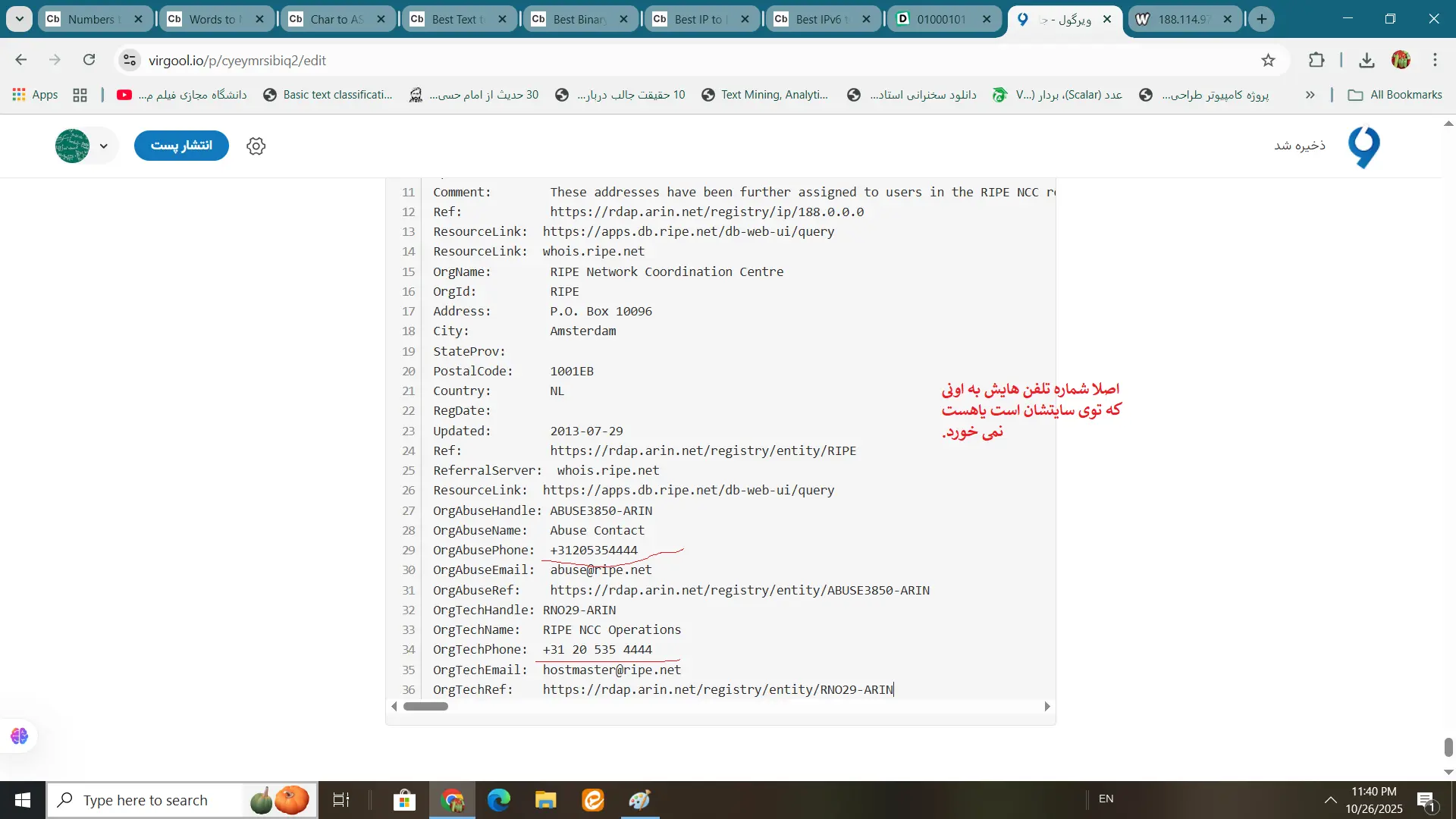This screenshot has height=819, width=1456.
Task: Reload the current page
Action: (x=89, y=60)
